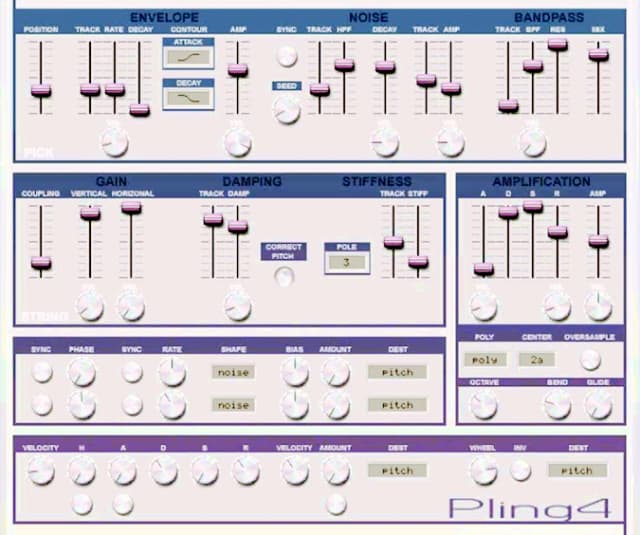Click the Octave knob
Image resolution: width=640 pixels, height=535 pixels.
click(x=483, y=403)
